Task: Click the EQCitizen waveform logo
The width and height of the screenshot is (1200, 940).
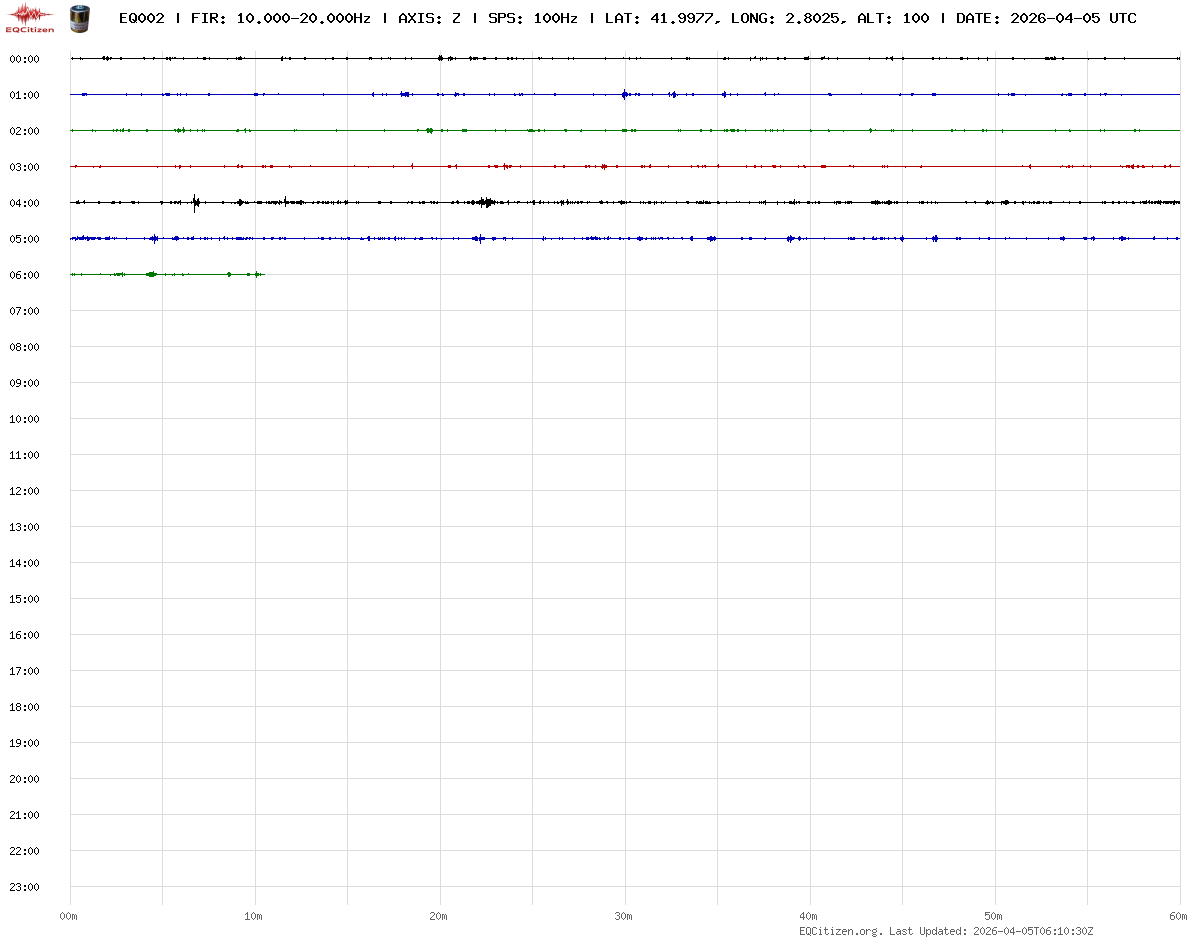Action: (30, 17)
